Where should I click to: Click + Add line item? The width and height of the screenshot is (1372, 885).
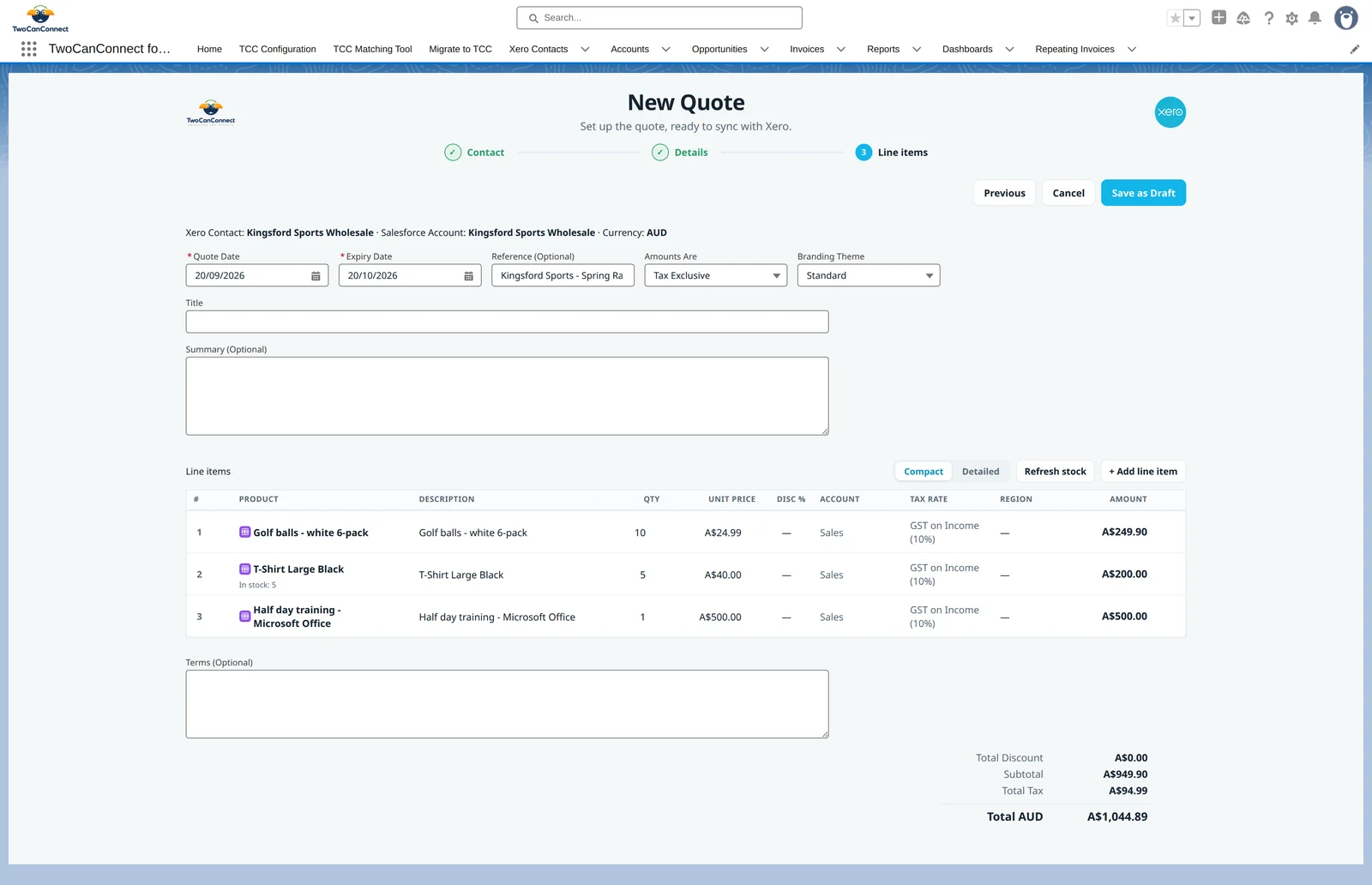(x=1143, y=472)
